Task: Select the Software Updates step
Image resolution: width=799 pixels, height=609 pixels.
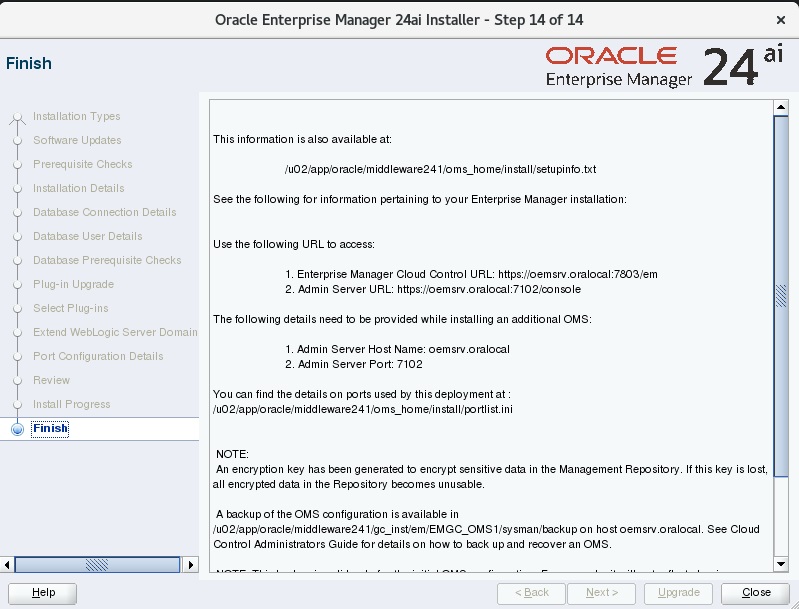Action: coord(77,141)
